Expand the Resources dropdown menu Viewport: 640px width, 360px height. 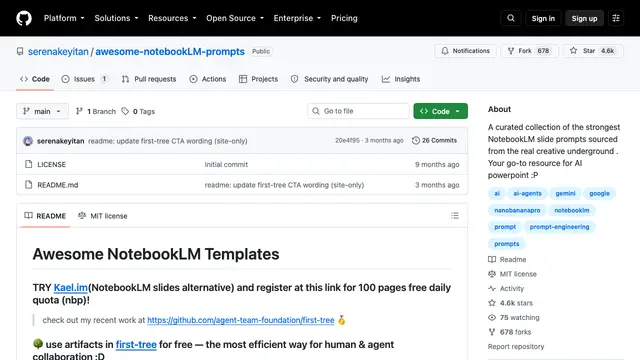tap(172, 18)
